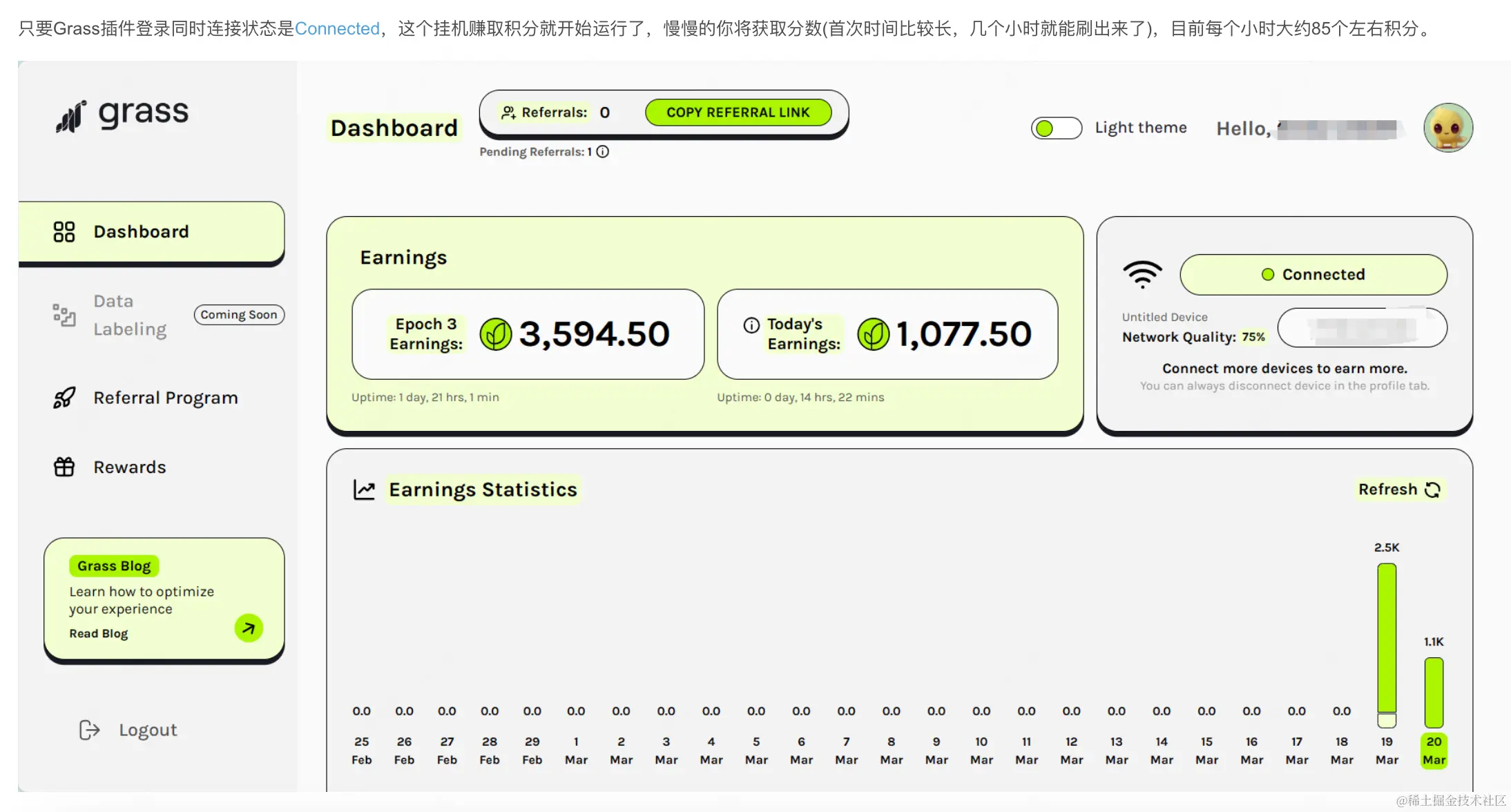1511x812 pixels.
Task: Open the Referral Program page
Action: point(165,398)
